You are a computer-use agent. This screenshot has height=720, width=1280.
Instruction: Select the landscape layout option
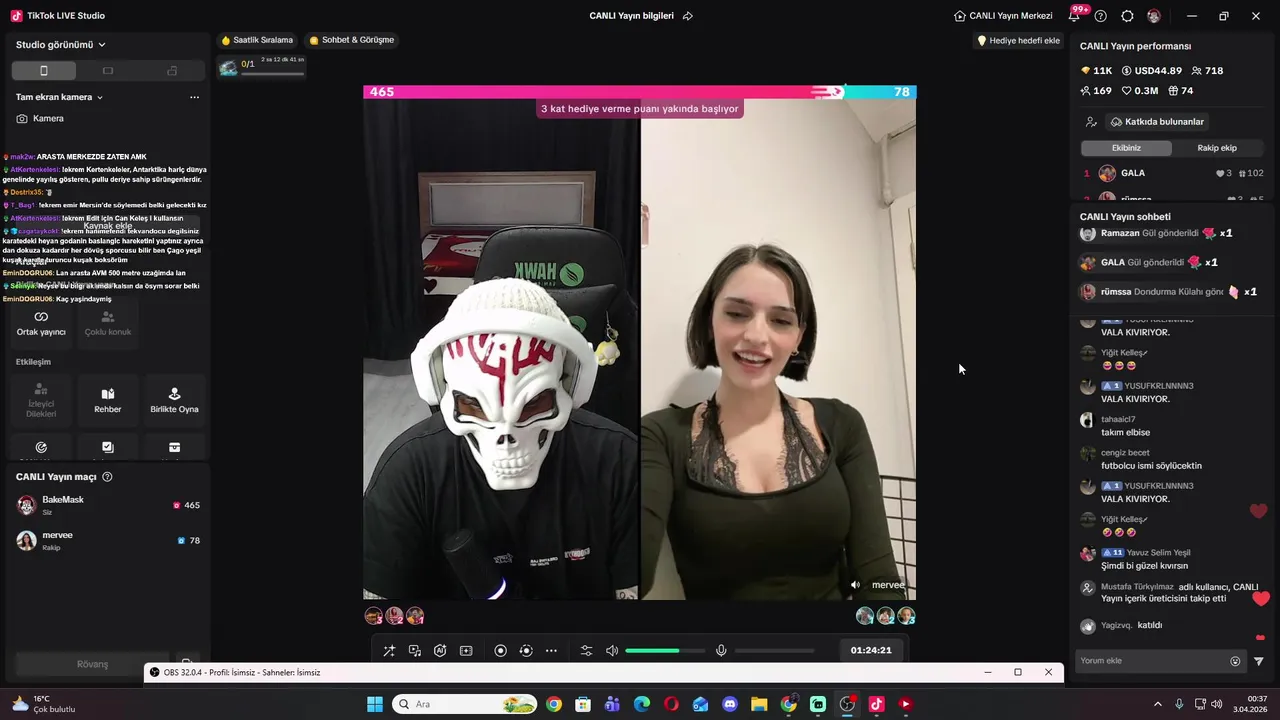(x=108, y=71)
